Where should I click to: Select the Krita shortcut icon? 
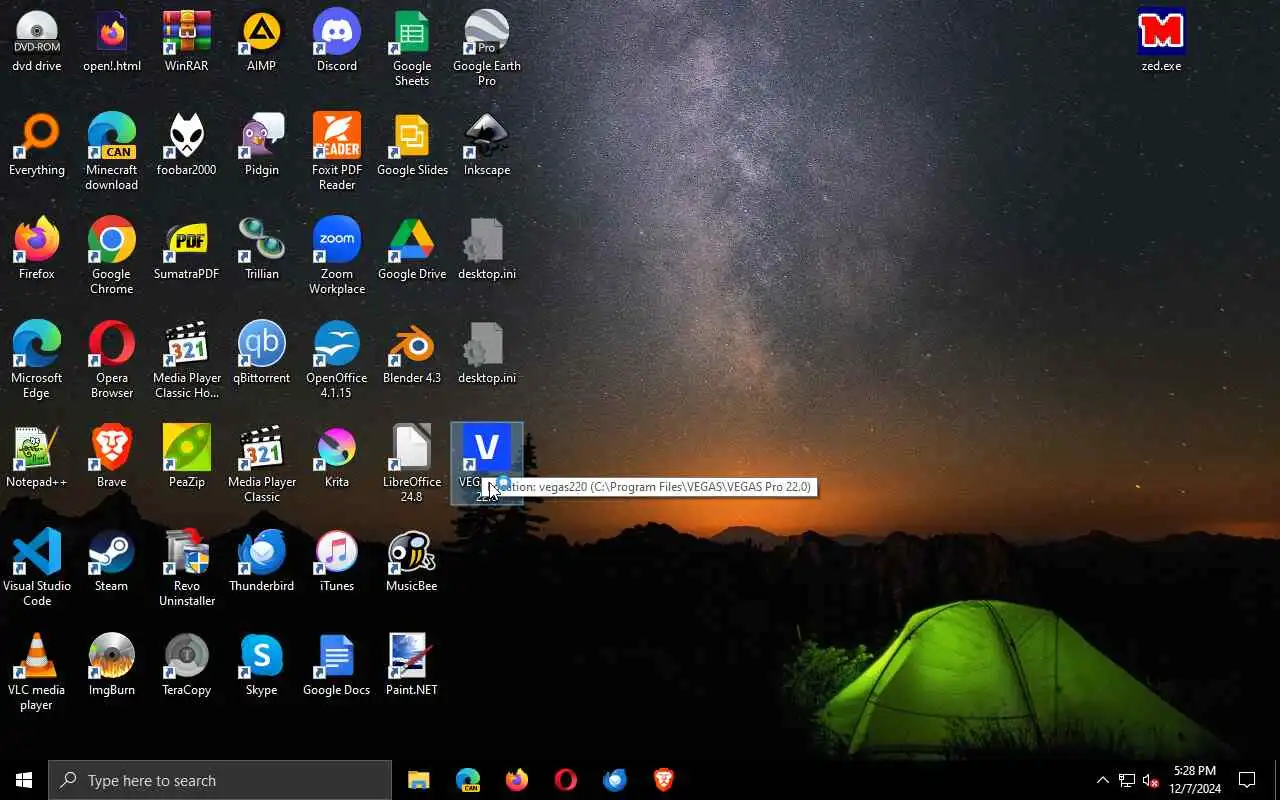pyautogui.click(x=337, y=456)
